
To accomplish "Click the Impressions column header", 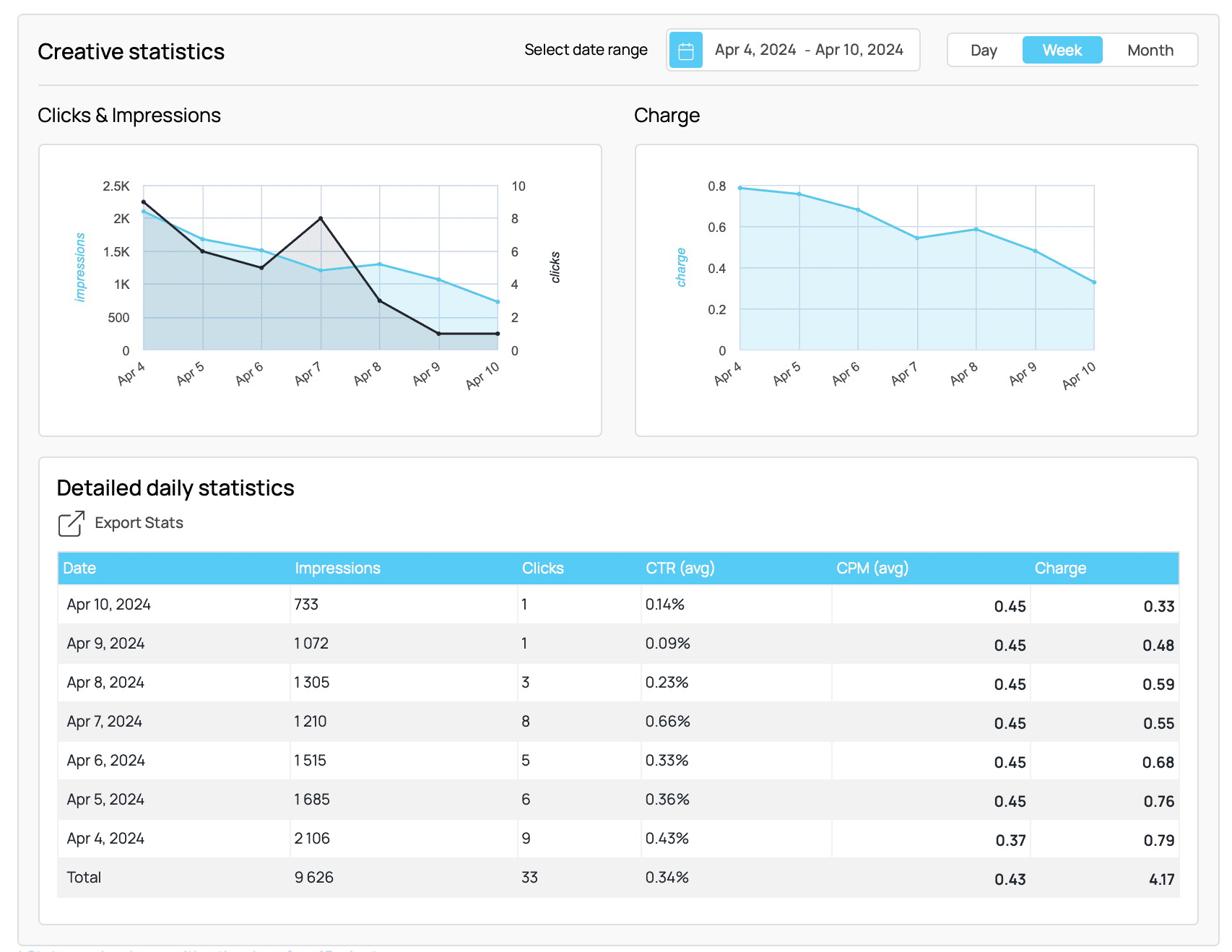I will [x=337, y=568].
